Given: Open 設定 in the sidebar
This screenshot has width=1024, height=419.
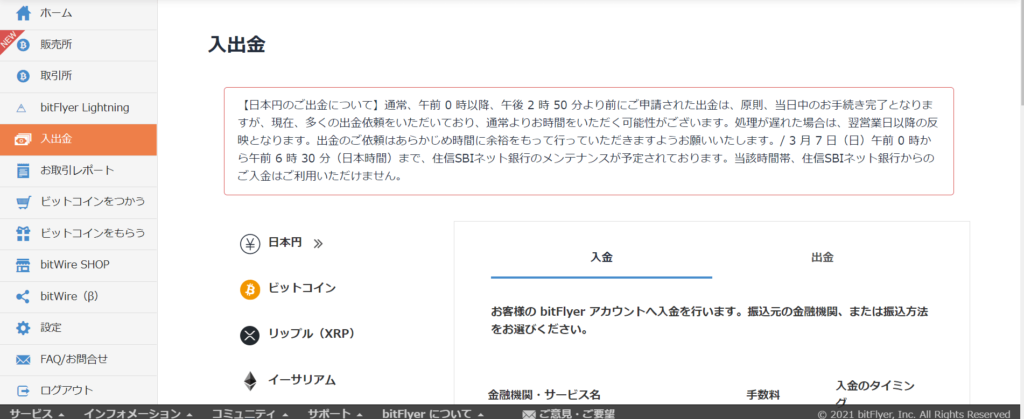Looking at the screenshot, I should pos(78,328).
